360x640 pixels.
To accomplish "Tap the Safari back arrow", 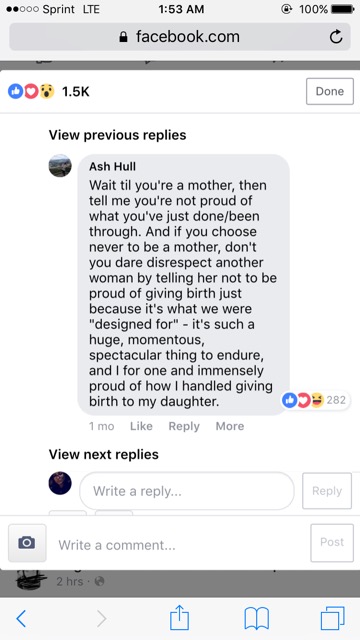I will (21, 619).
